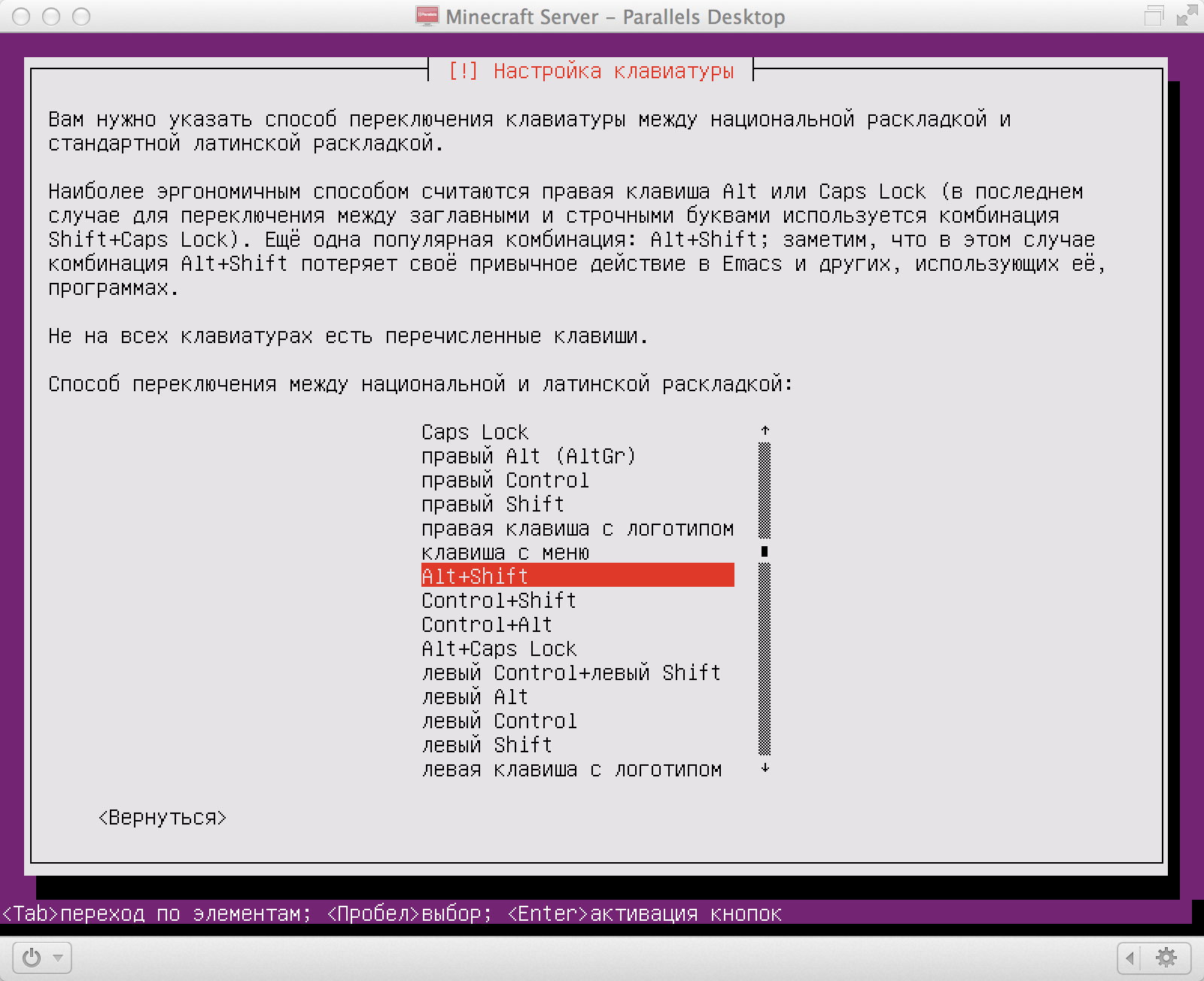Image resolution: width=1204 pixels, height=981 pixels.
Task: Select Alt+Caps Lock from the list
Action: coord(499,648)
